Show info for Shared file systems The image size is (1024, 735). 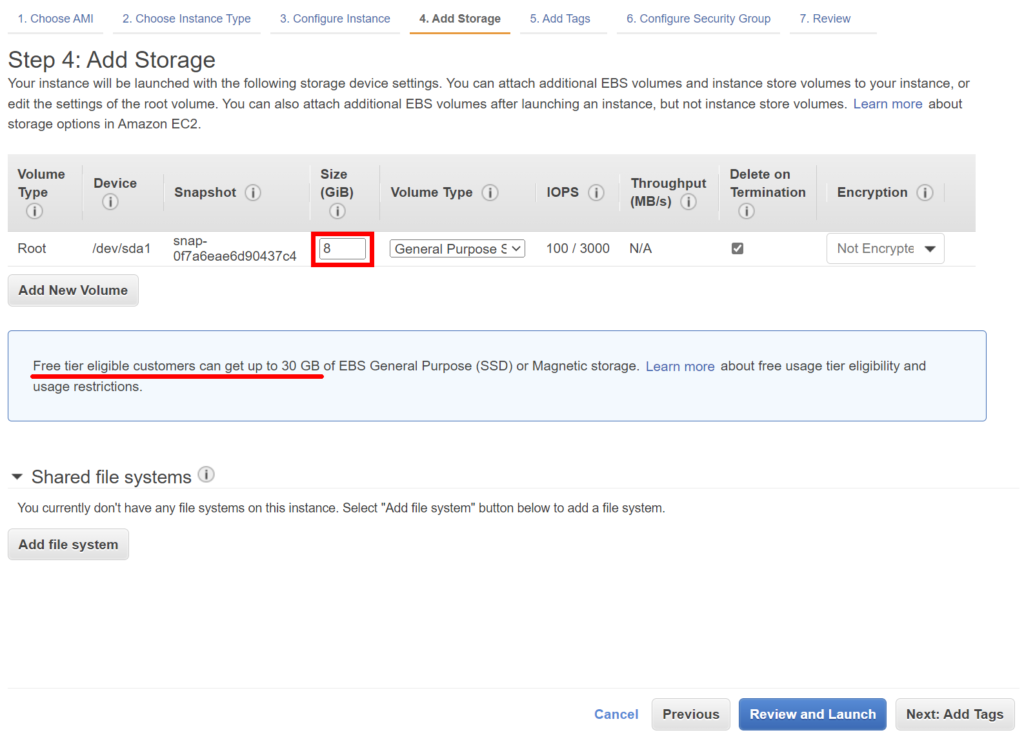[206, 475]
